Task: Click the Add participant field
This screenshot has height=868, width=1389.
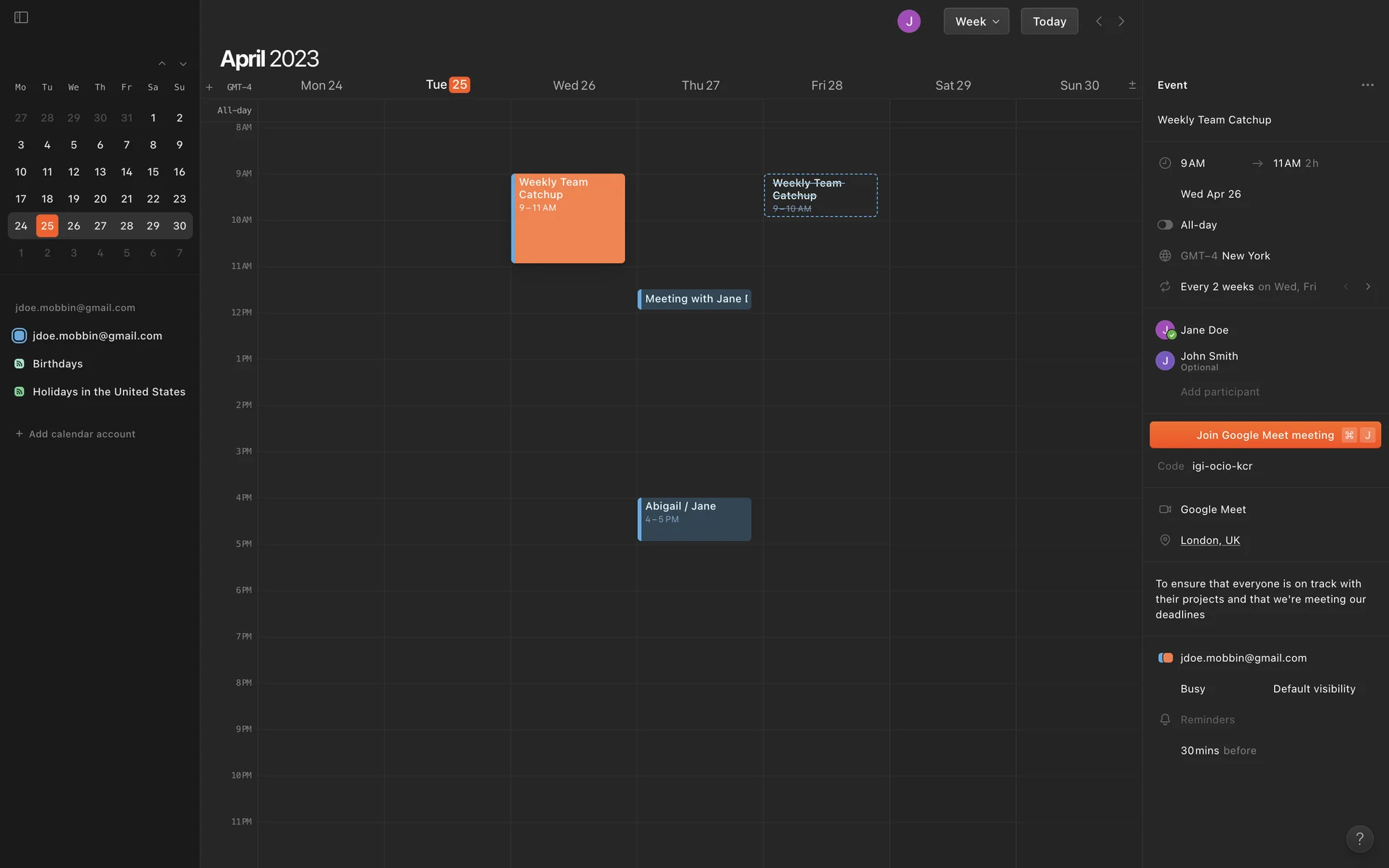Action: [1220, 392]
